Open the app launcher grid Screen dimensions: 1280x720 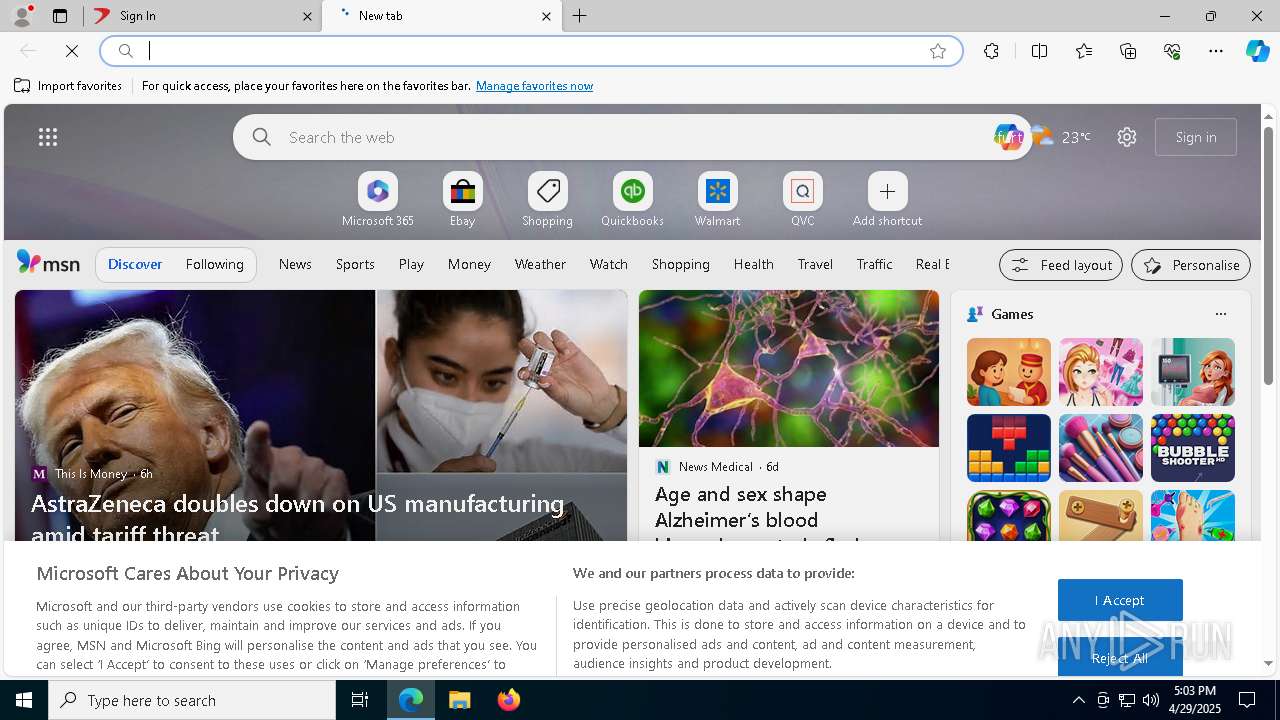(x=48, y=137)
